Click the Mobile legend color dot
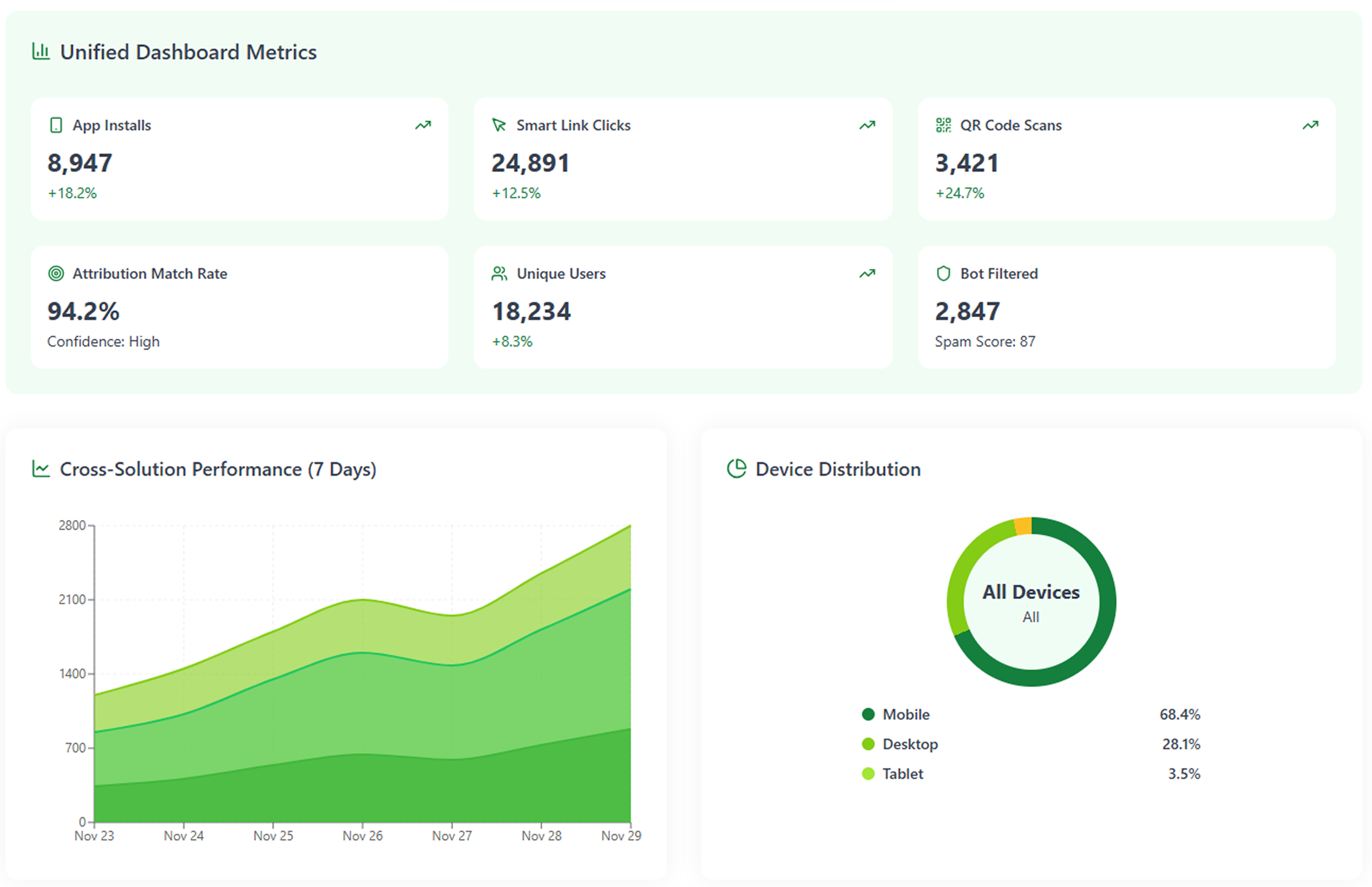The height and width of the screenshot is (887, 1372). 868,714
